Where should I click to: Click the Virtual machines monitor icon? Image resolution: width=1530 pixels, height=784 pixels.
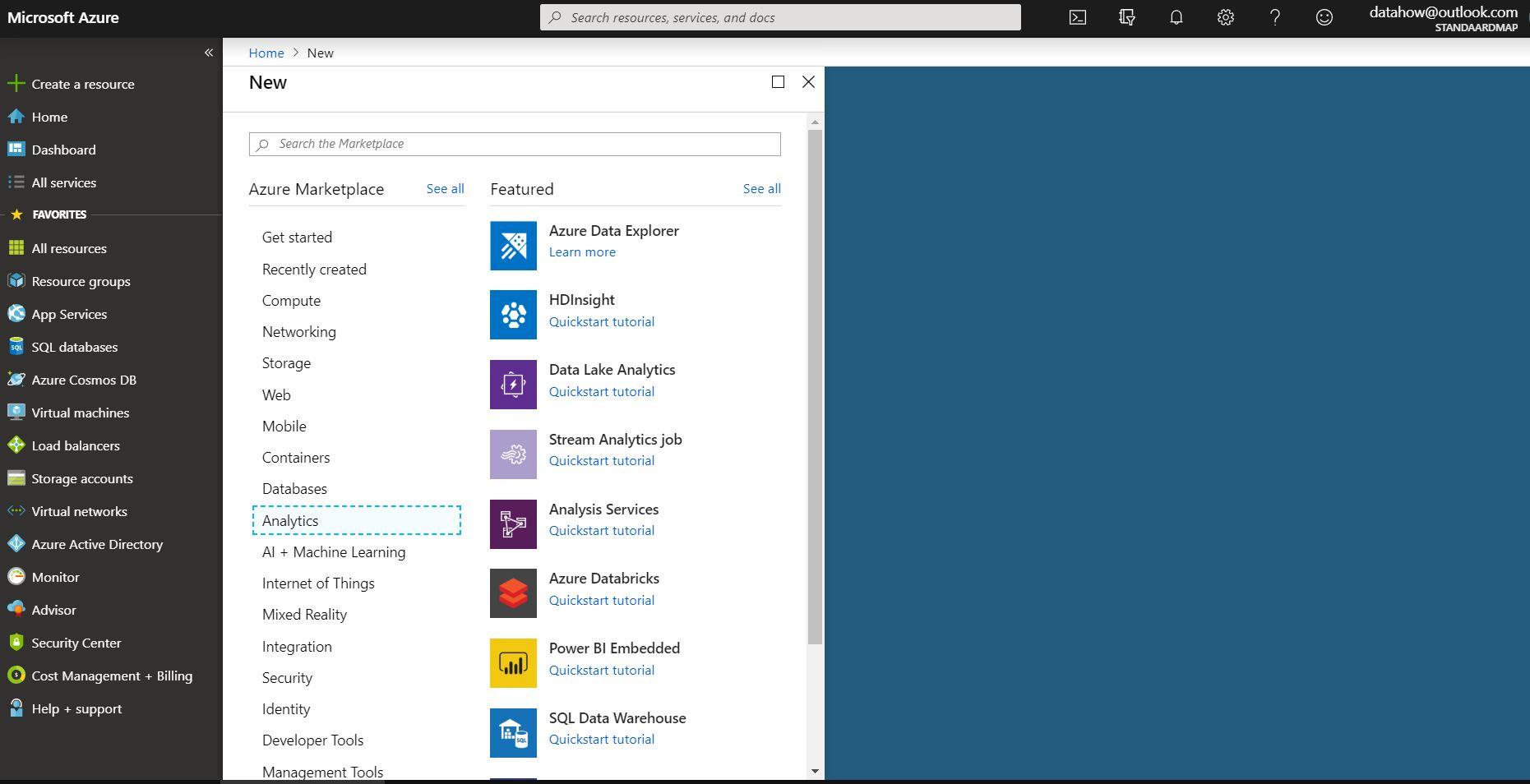[x=16, y=413]
